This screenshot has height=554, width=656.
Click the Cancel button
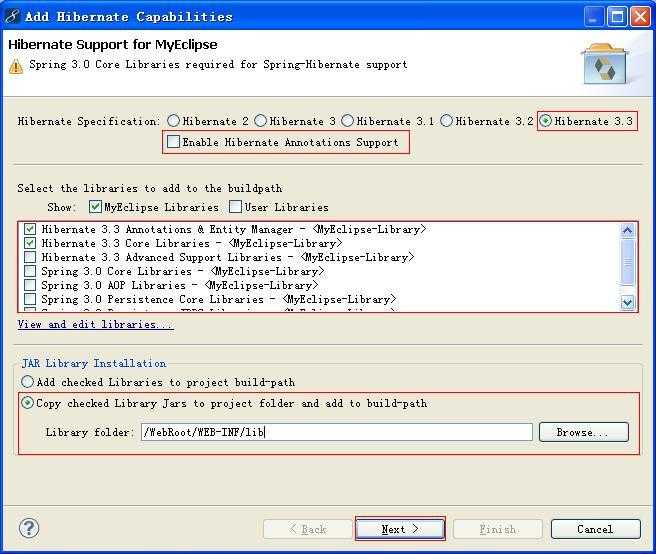click(x=595, y=529)
